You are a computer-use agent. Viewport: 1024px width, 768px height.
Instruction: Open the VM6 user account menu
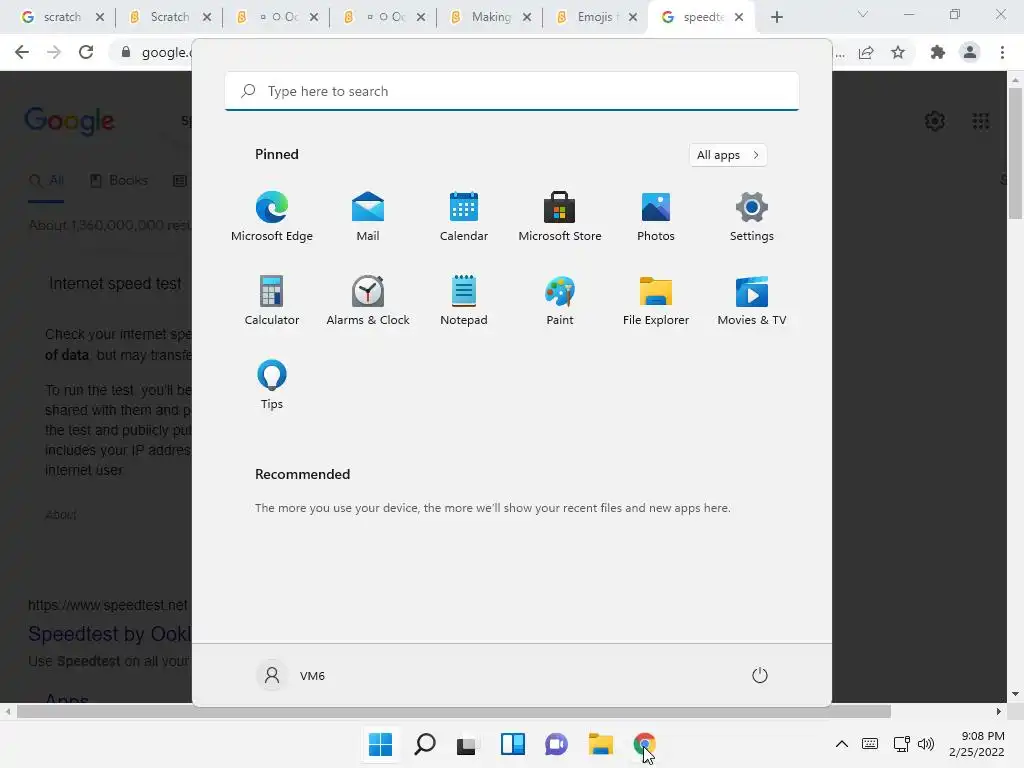pos(291,675)
